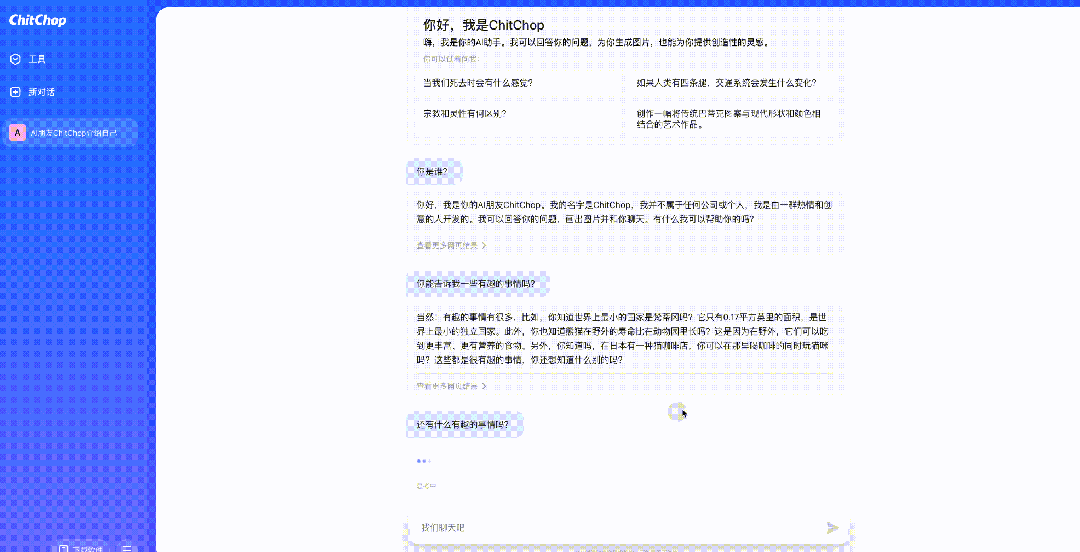Click the download app icon in sidebar footer
1080x552 pixels.
point(64,548)
